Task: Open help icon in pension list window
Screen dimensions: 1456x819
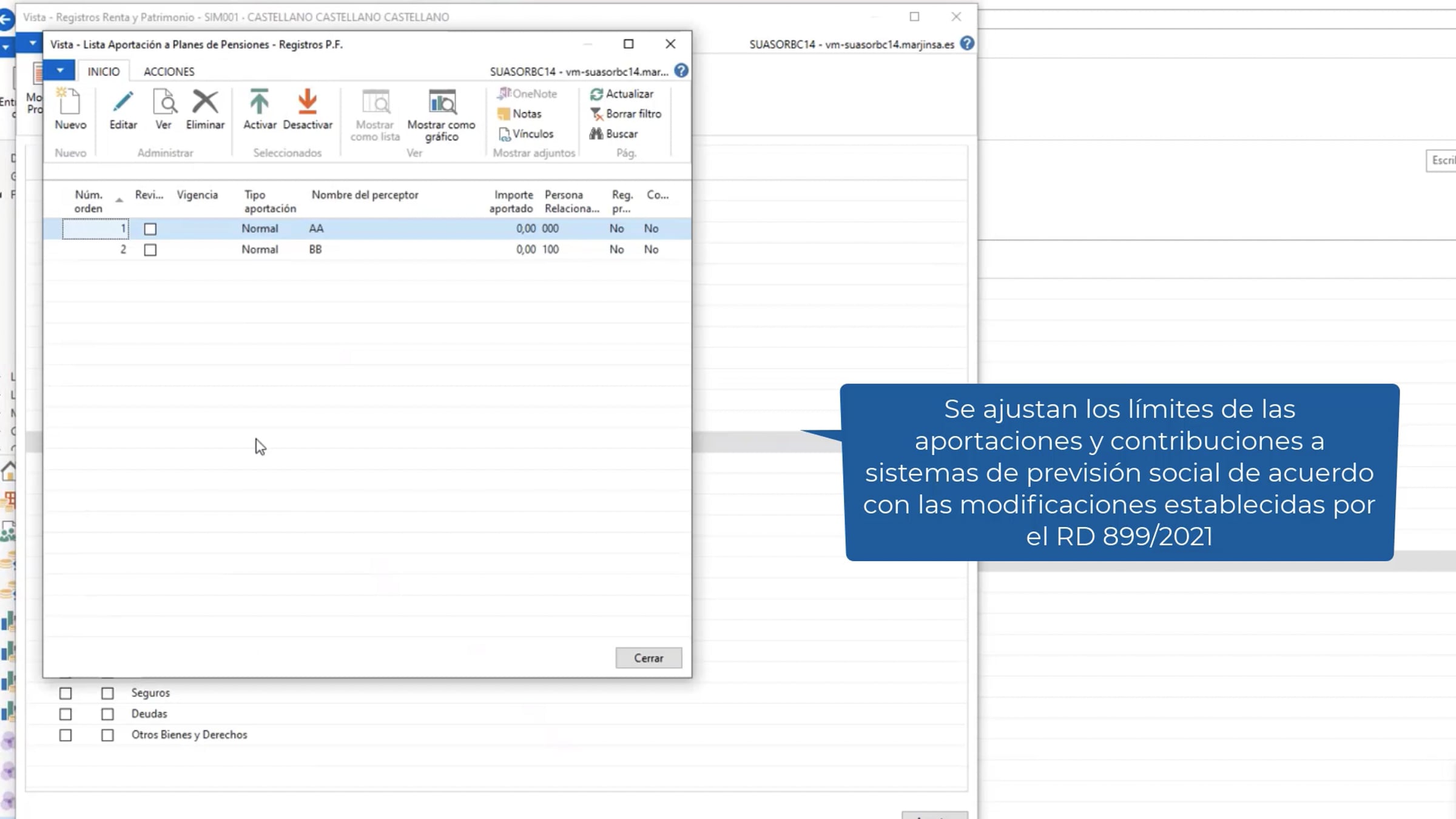Action: click(x=681, y=71)
